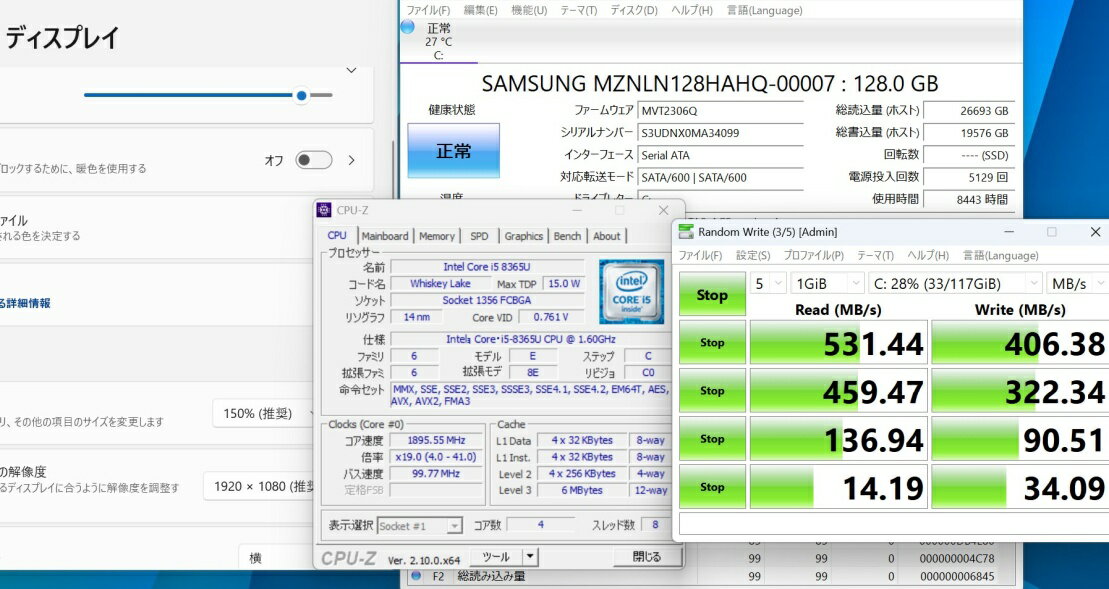1109x589 pixels.
Task: Close the Random Write CrystalDiskMark window
Action: pos(1095,232)
